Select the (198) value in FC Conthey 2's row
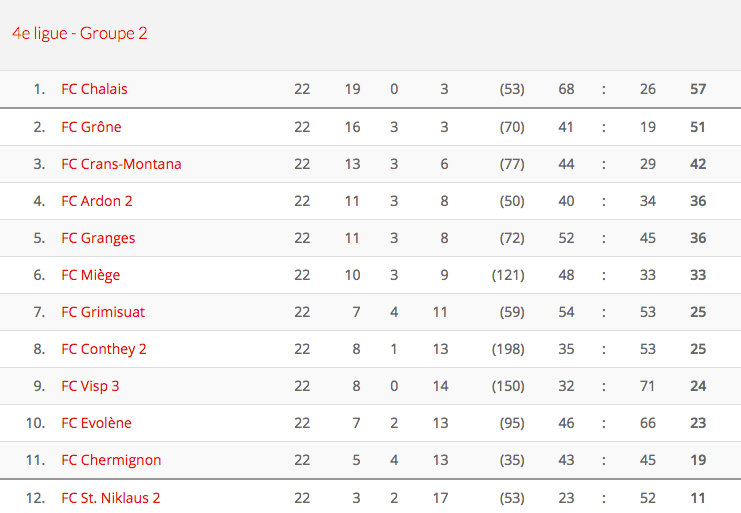The height and width of the screenshot is (513, 741). (508, 349)
